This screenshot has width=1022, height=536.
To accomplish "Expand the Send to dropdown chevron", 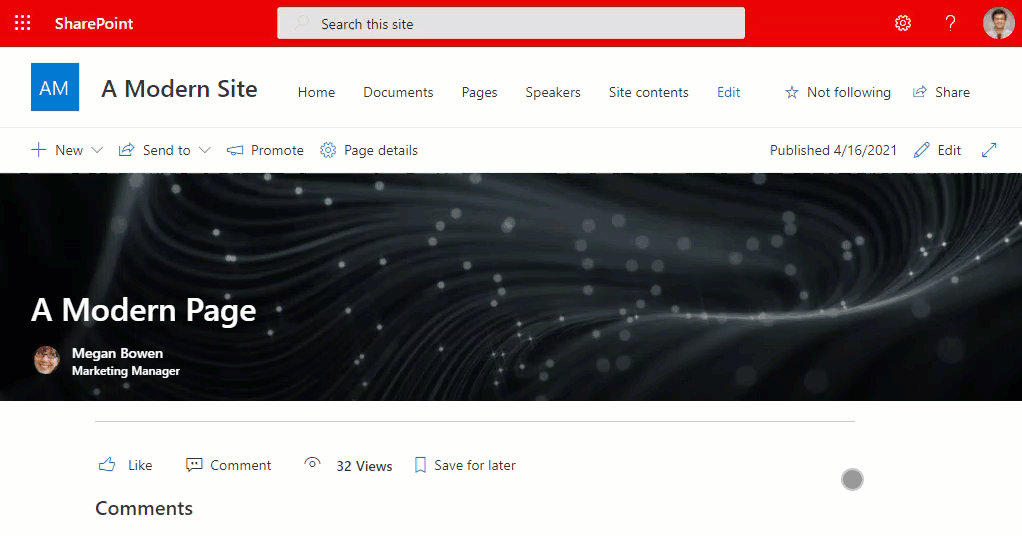I will (205, 151).
